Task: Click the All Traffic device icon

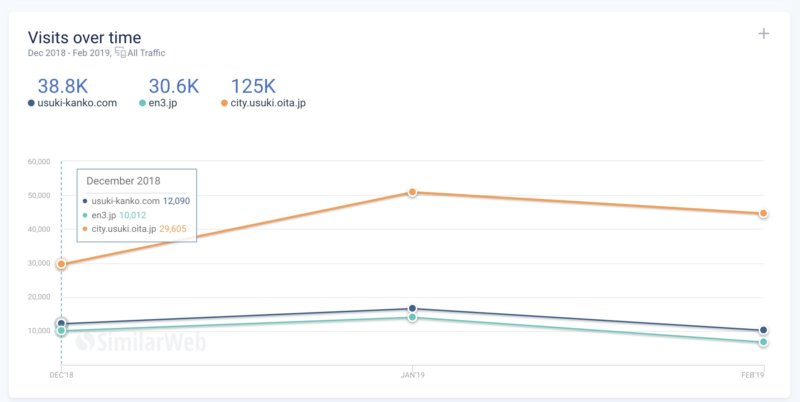Action: click(x=120, y=51)
